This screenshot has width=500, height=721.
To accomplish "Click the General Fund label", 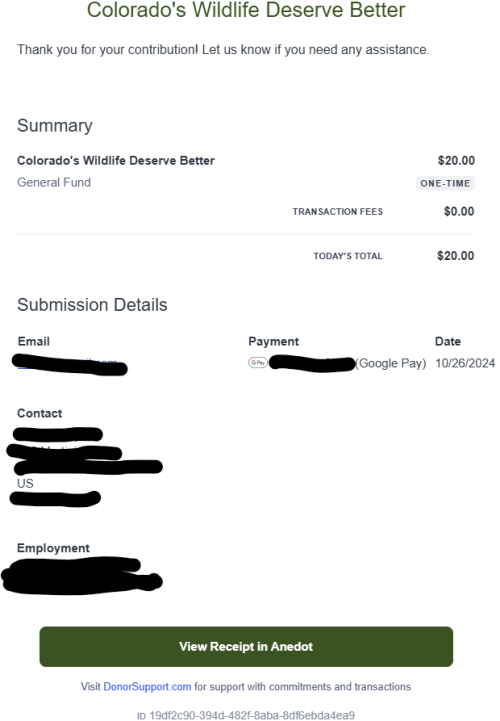I will [54, 183].
